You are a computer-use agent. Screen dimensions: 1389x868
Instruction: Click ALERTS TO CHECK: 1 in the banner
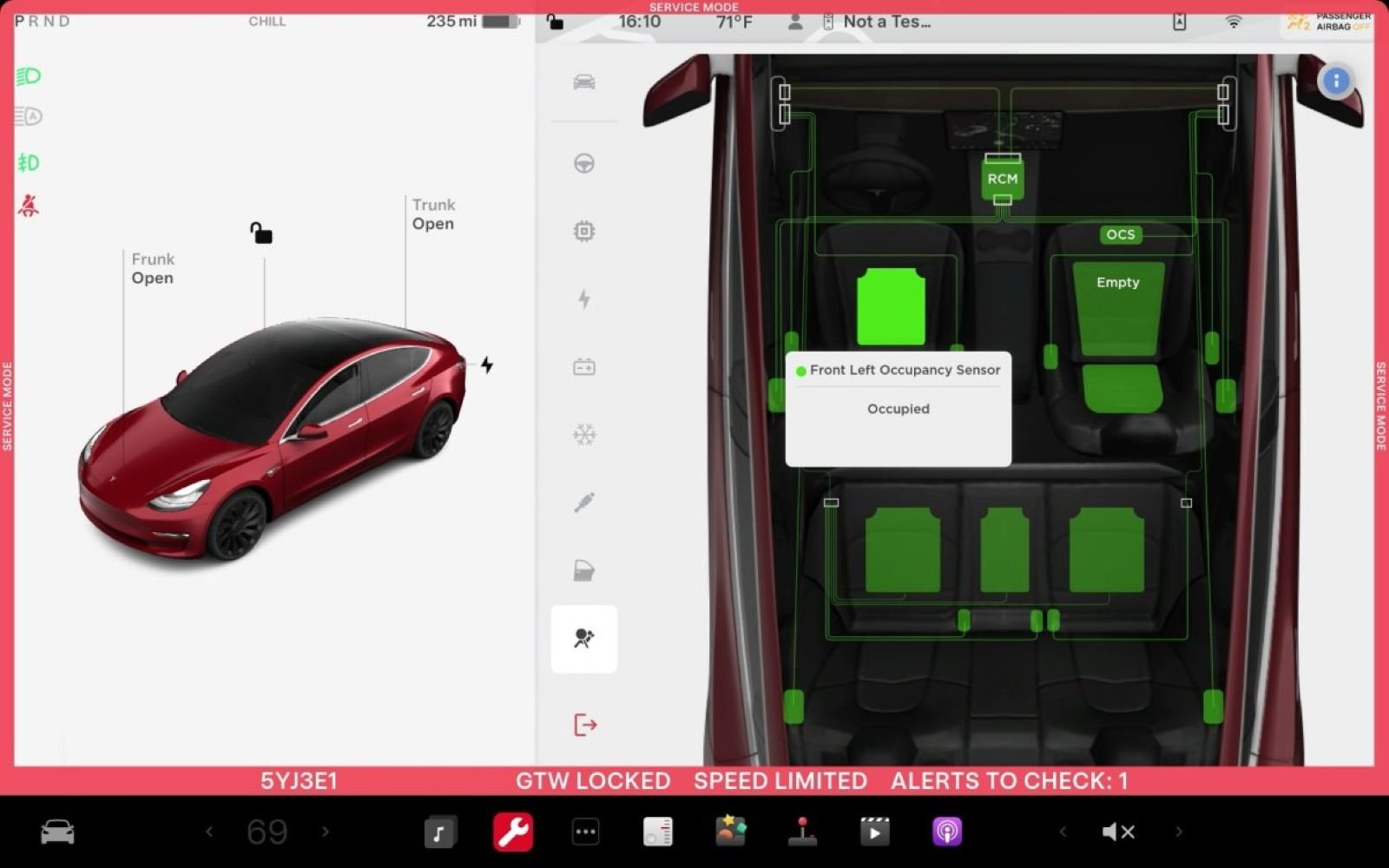(x=1007, y=780)
